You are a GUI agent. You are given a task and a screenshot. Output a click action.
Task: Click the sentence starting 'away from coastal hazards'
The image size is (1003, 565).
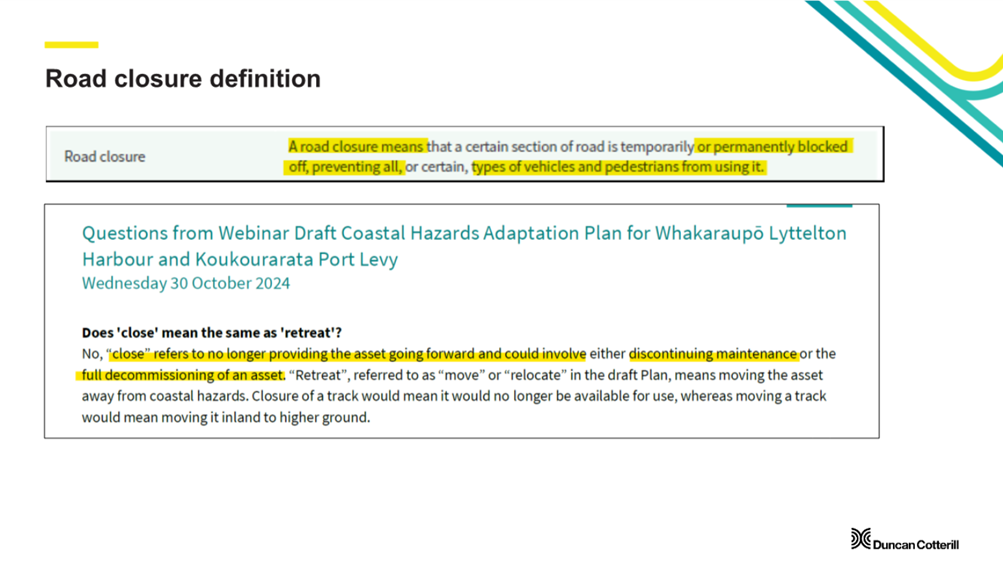(x=454, y=396)
